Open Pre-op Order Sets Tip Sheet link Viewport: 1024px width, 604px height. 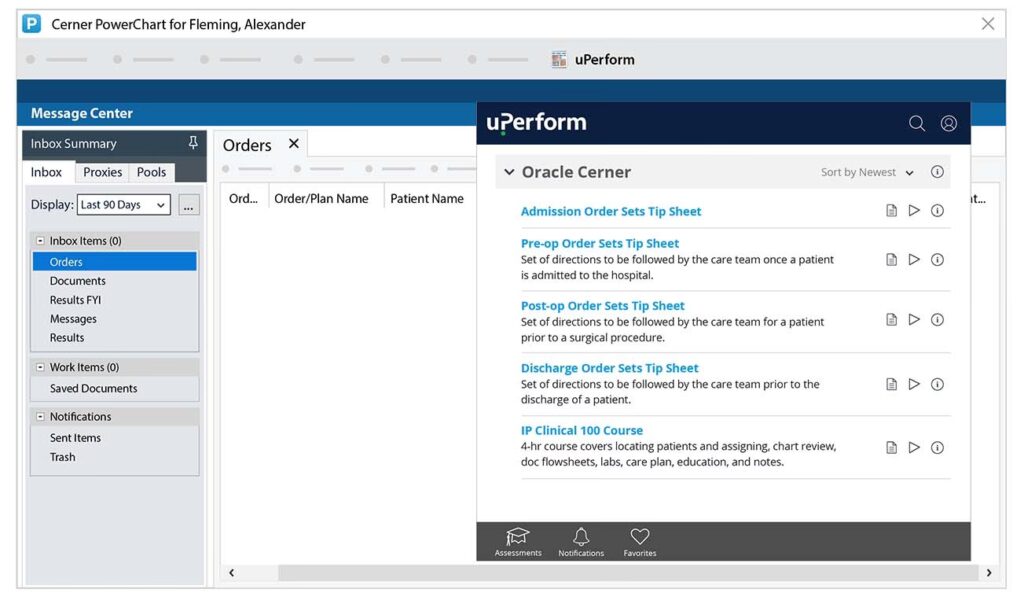[599, 243]
